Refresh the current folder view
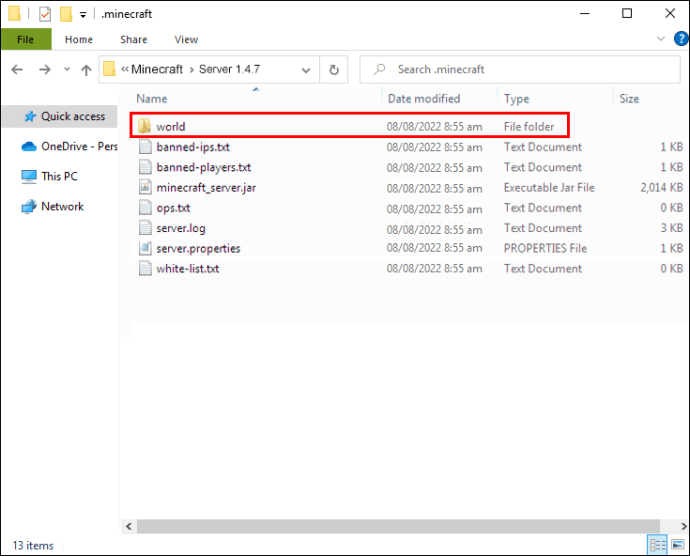This screenshot has width=690, height=556. click(334, 70)
